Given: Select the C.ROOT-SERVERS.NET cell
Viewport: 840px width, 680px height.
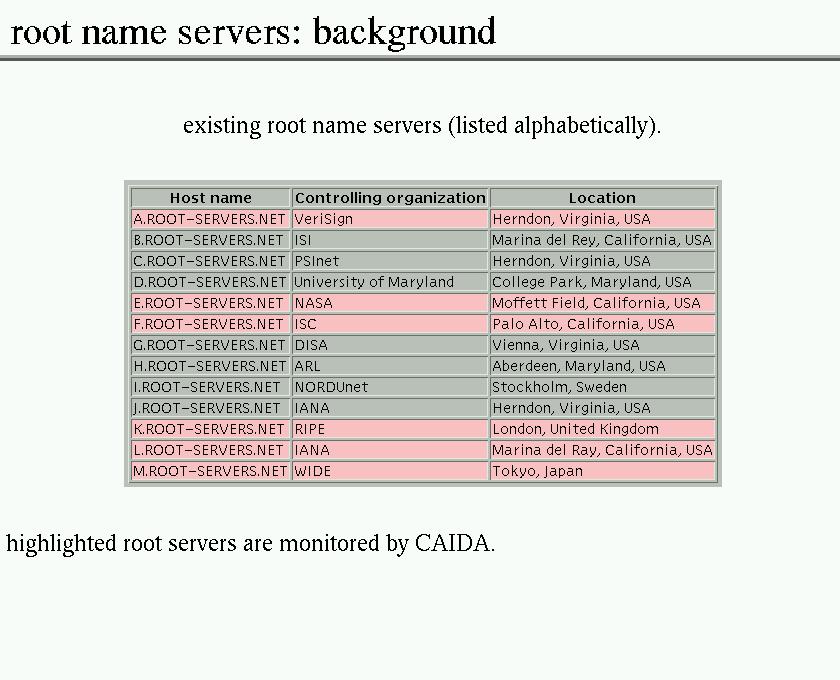Looking at the screenshot, I should [211, 261].
